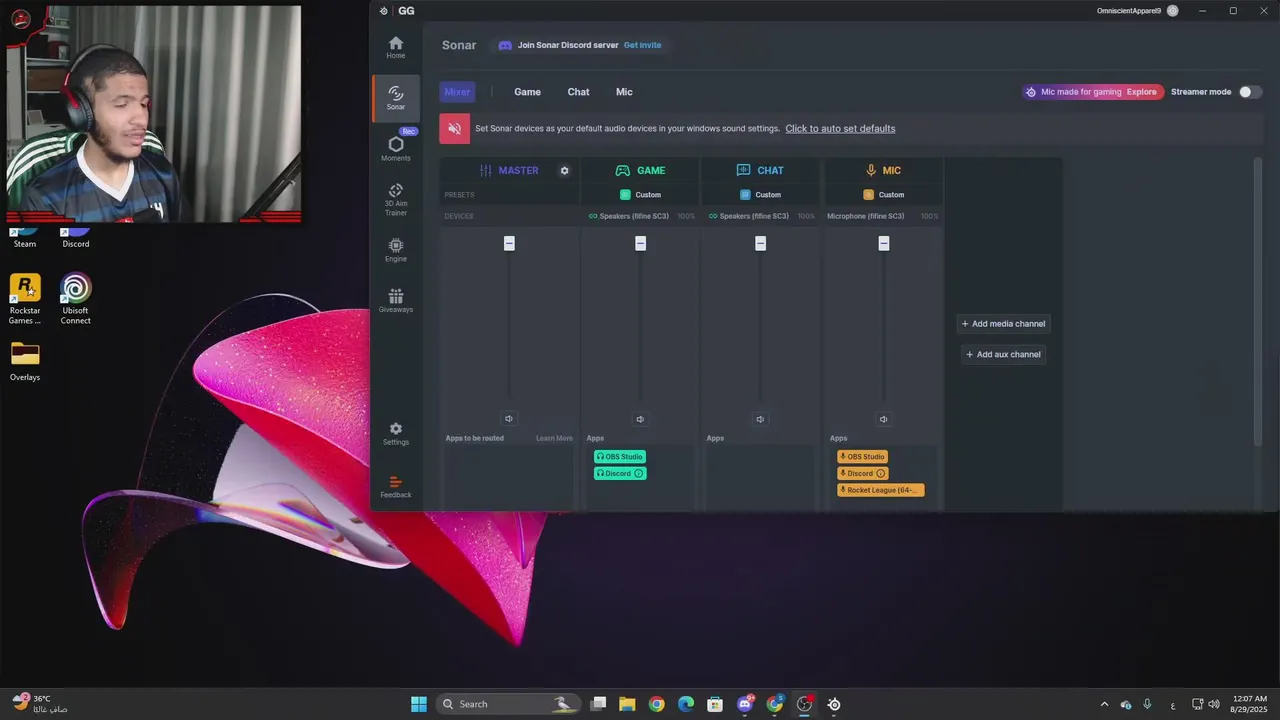Viewport: 1280px width, 720px height.
Task: Click Discord info icon in Mic apps
Action: (881, 474)
